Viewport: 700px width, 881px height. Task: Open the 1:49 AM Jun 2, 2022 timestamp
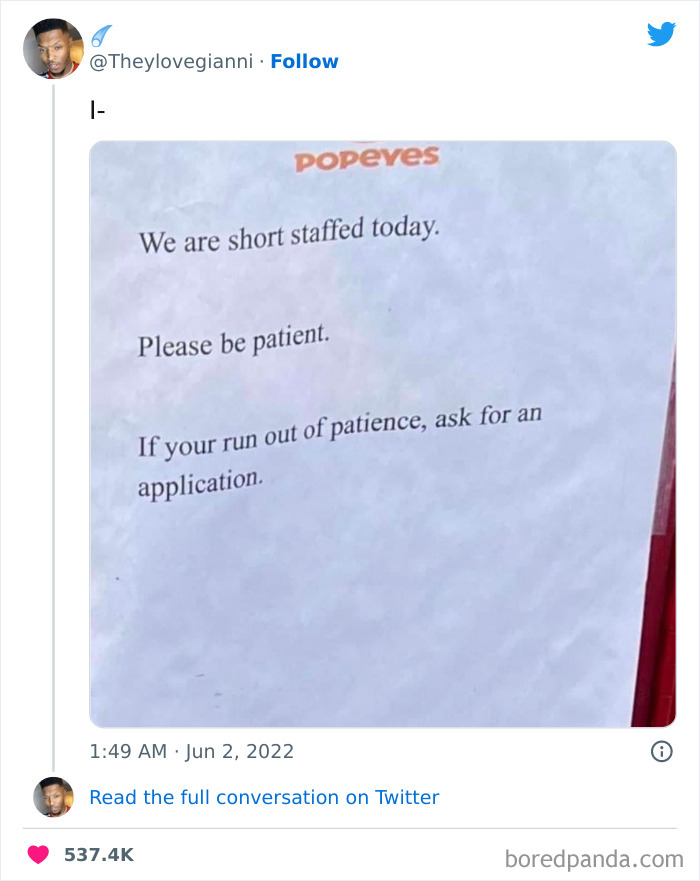tap(192, 751)
